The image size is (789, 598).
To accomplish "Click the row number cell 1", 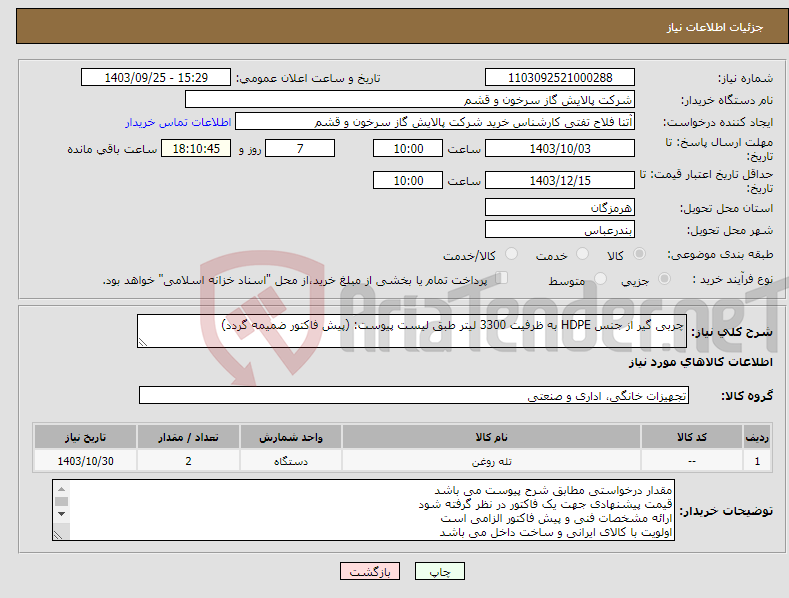I will [757, 461].
